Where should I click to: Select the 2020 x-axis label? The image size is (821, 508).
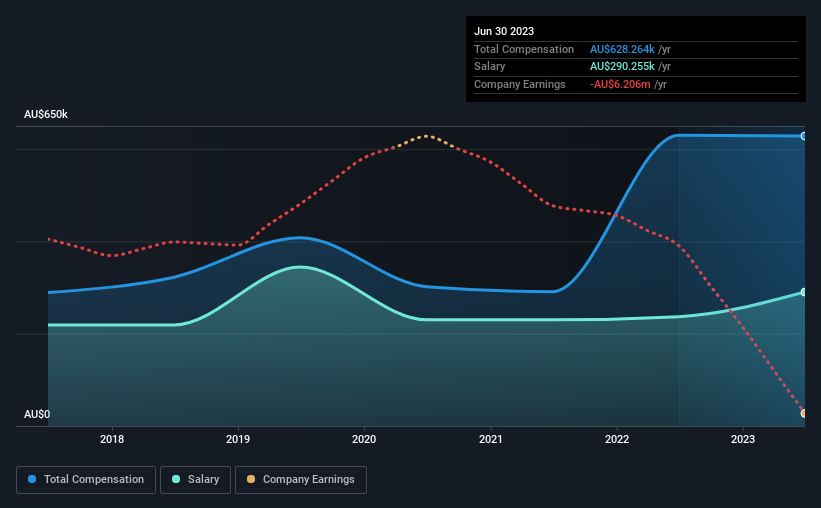coord(364,439)
